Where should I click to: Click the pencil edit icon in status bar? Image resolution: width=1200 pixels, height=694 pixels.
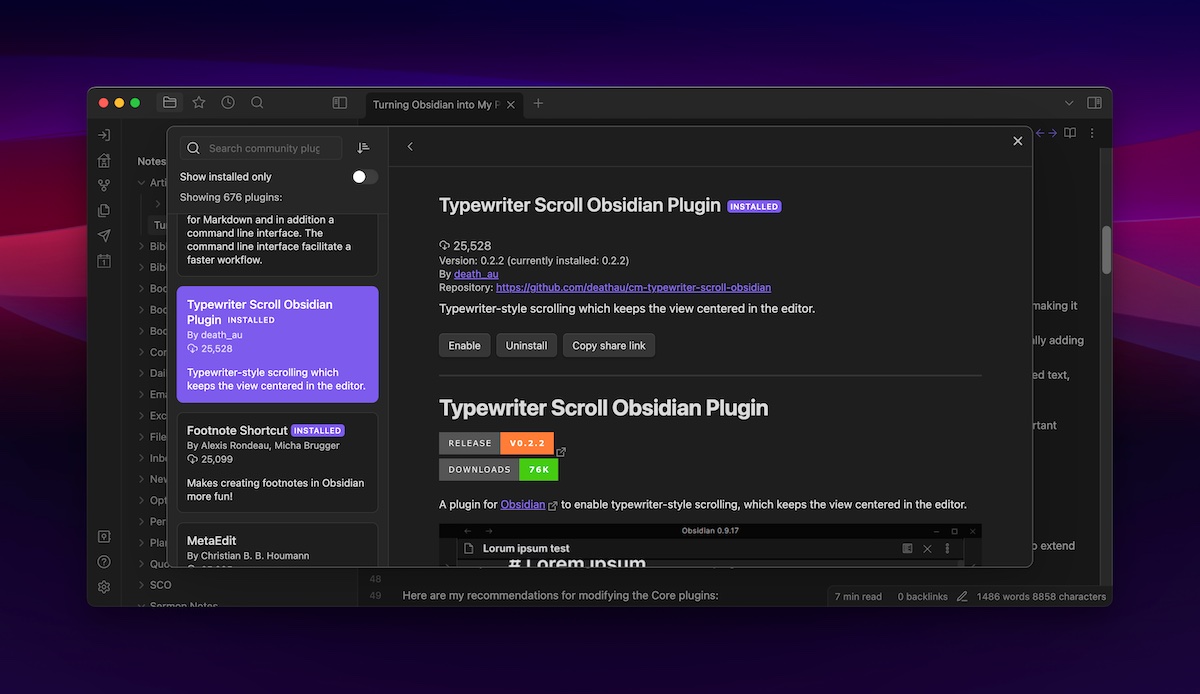pos(962,597)
